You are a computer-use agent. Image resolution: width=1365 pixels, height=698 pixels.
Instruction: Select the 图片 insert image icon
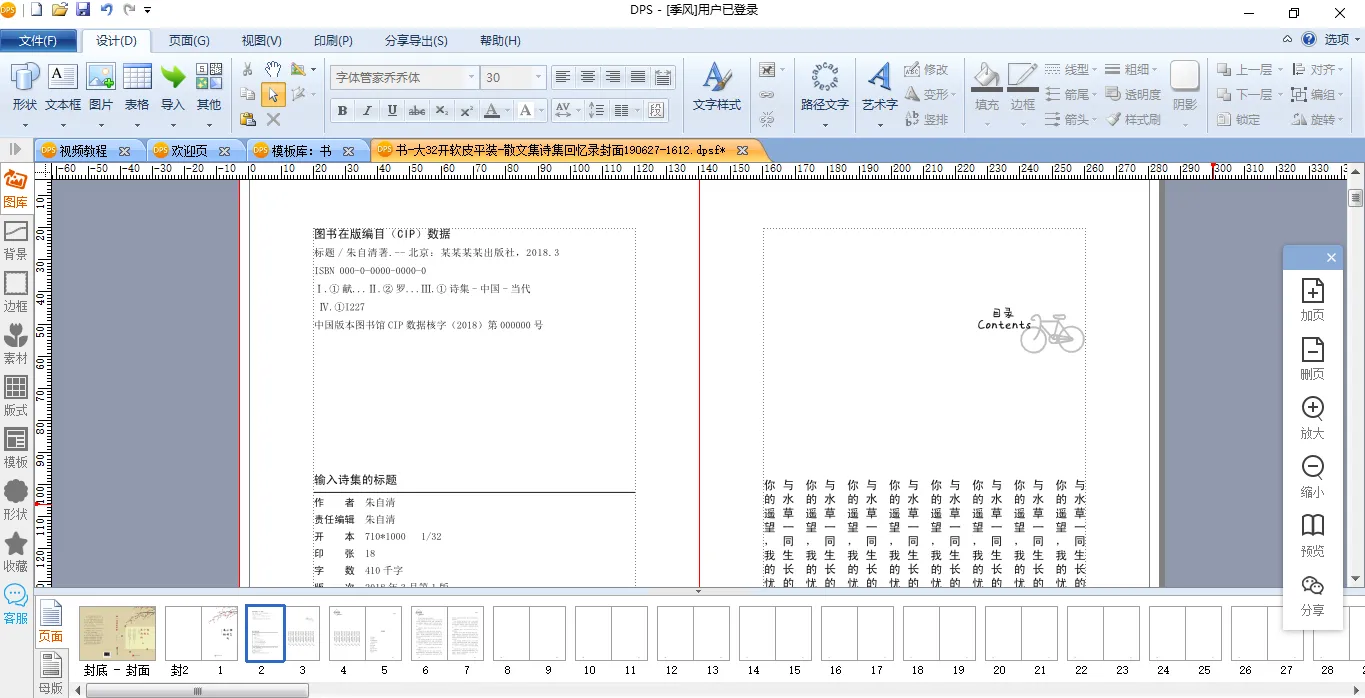[101, 86]
